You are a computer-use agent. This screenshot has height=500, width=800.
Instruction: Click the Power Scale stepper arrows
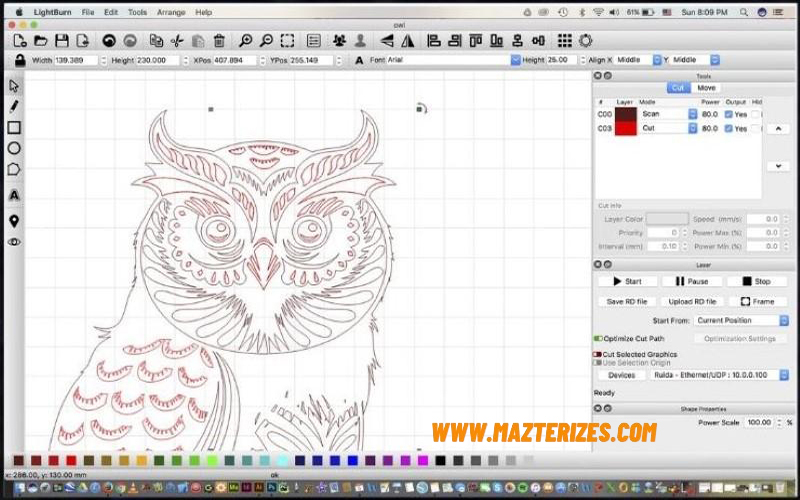tap(779, 422)
